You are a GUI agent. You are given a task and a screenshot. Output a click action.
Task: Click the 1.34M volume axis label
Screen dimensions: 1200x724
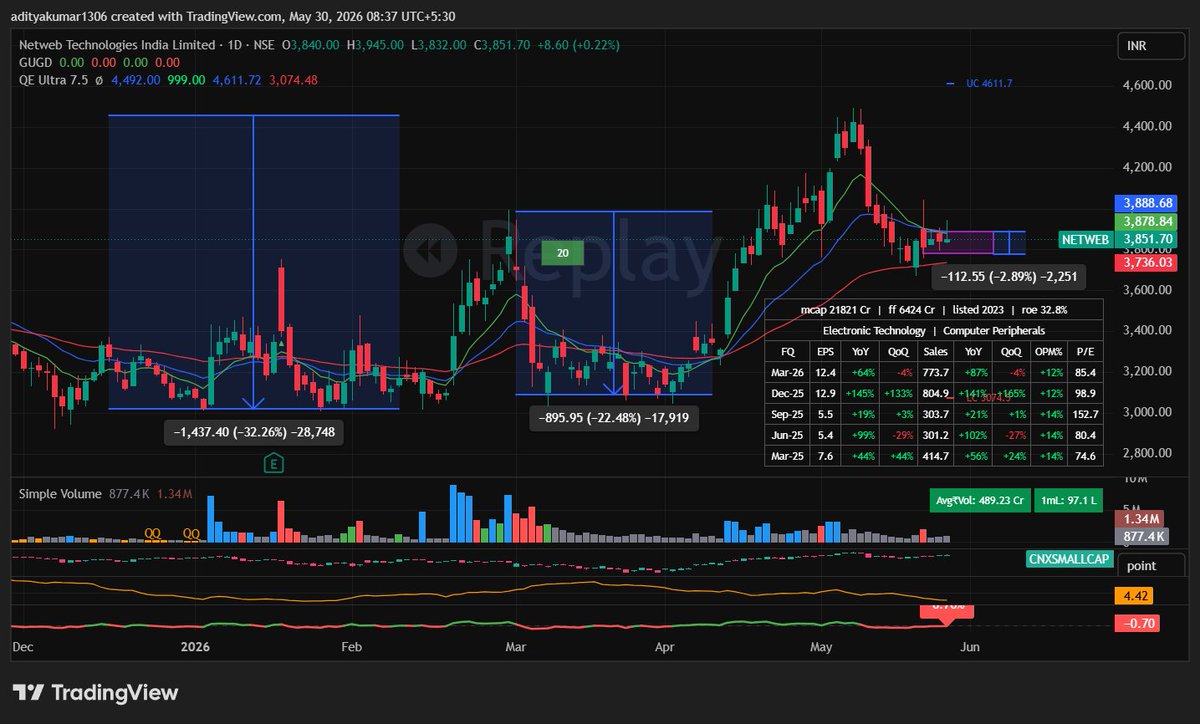pos(1139,519)
